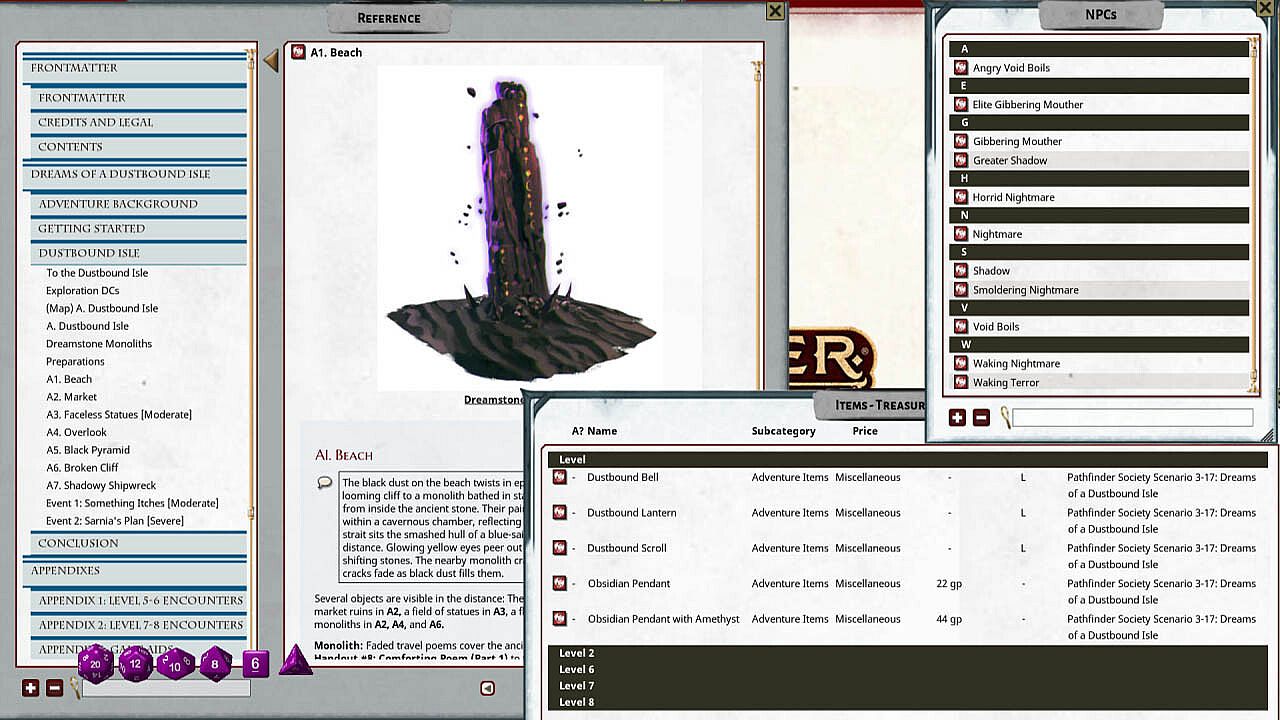Click the Waking Nightmare link icon

[x=960, y=364]
